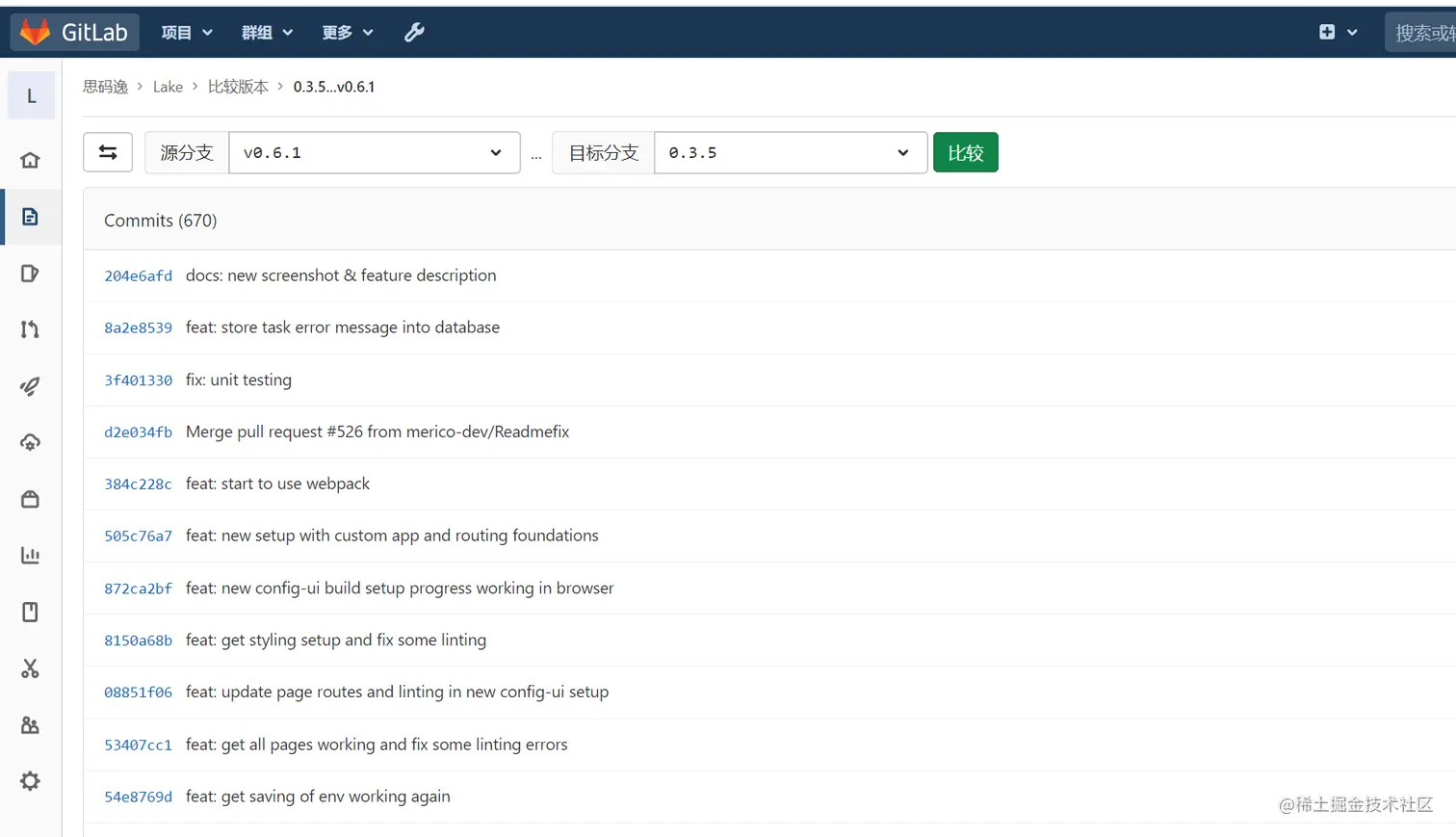The width and height of the screenshot is (1456, 837).
Task: Open commit hash 8150a68b
Action: click(139, 641)
